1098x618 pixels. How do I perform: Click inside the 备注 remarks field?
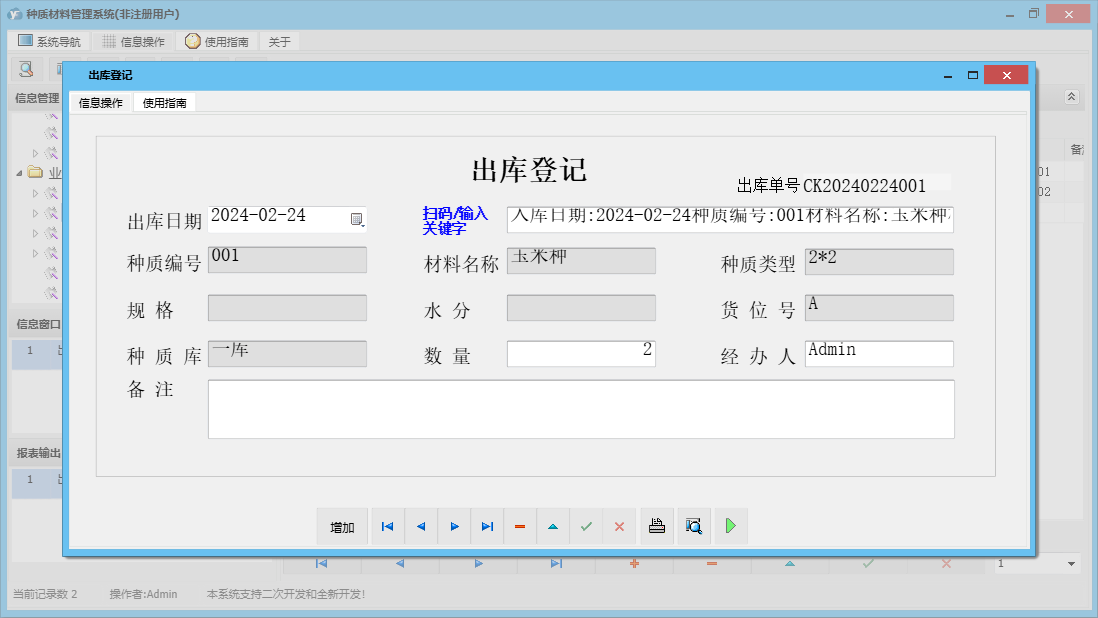pyautogui.click(x=580, y=408)
